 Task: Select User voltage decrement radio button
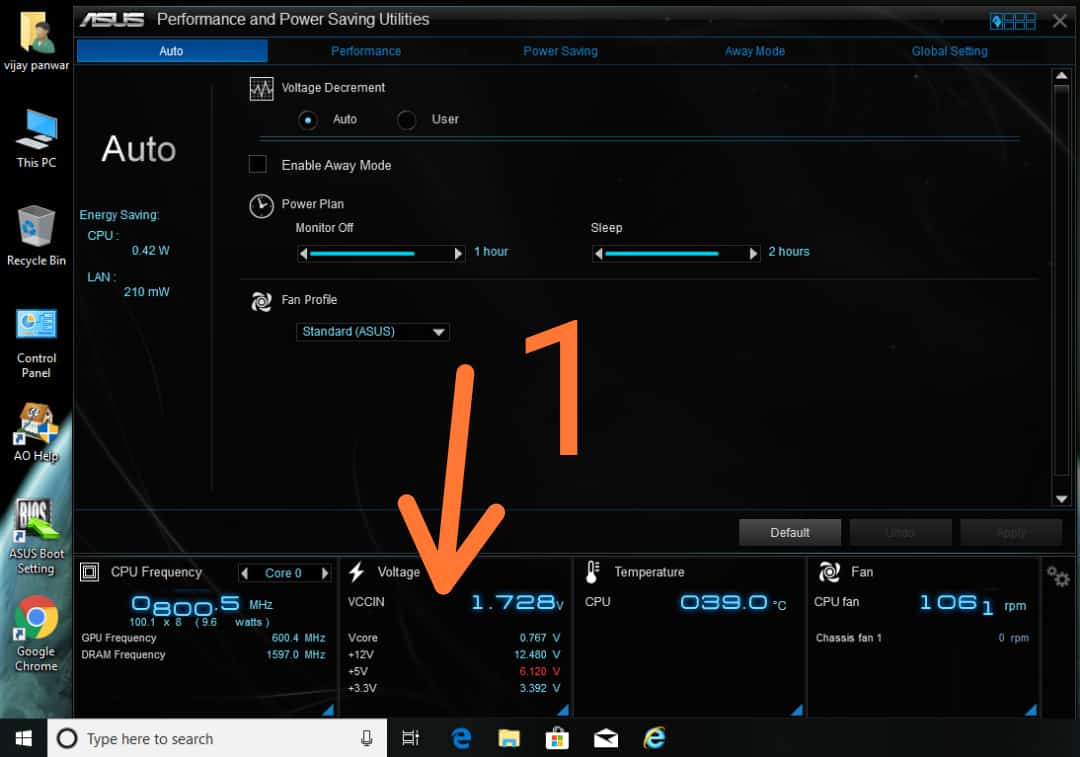tap(406, 121)
